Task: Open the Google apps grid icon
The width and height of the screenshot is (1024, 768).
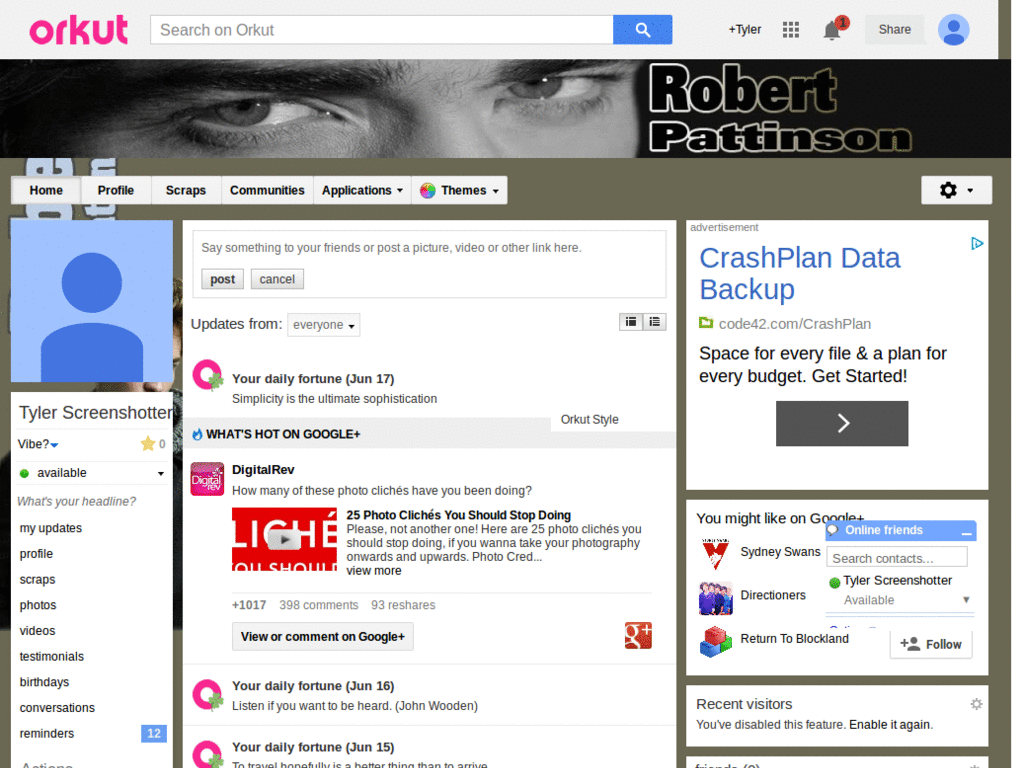Action: 791,29
